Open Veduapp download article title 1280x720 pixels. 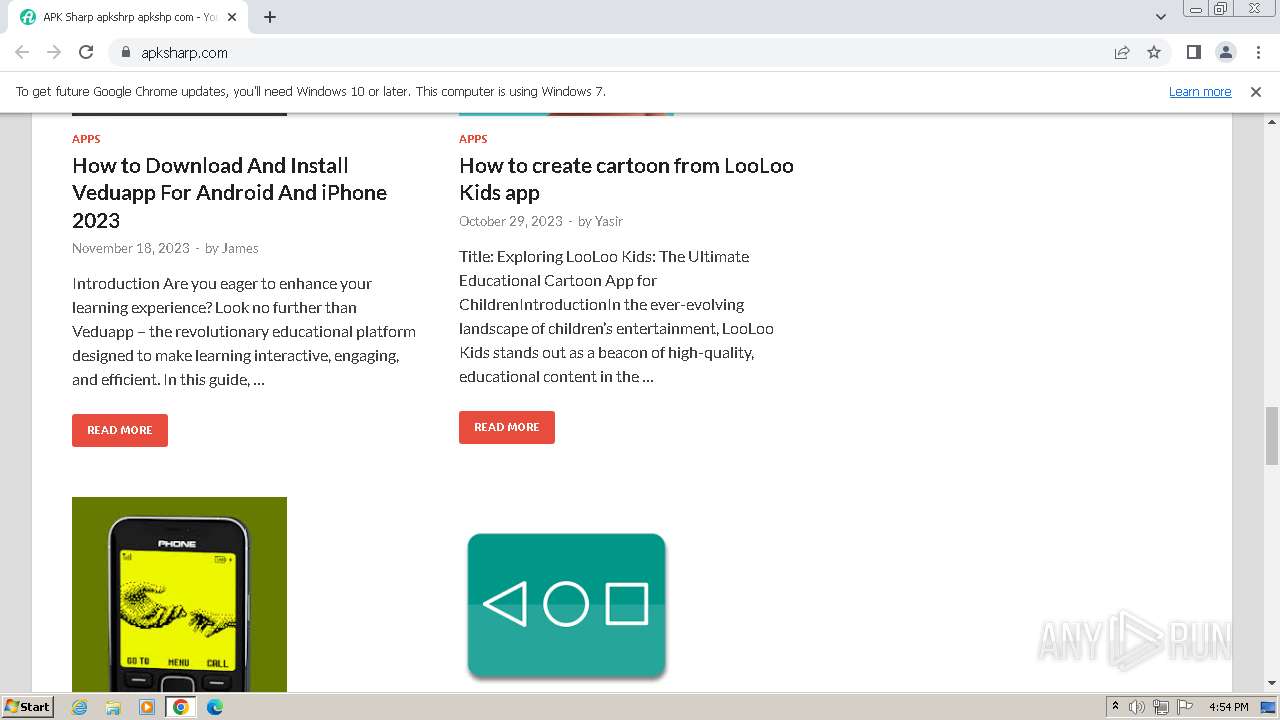229,193
